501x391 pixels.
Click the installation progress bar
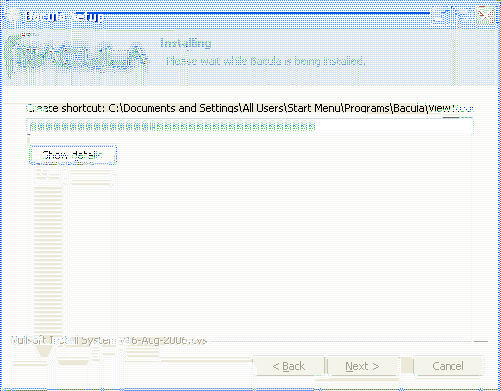pos(250,127)
